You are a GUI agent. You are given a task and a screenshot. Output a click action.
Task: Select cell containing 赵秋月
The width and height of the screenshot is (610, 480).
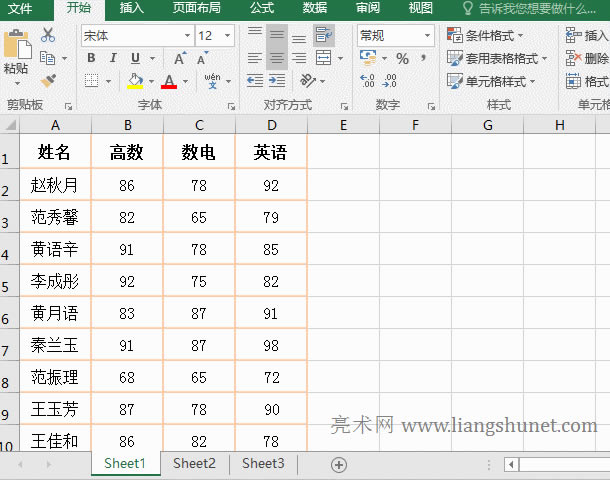55,185
